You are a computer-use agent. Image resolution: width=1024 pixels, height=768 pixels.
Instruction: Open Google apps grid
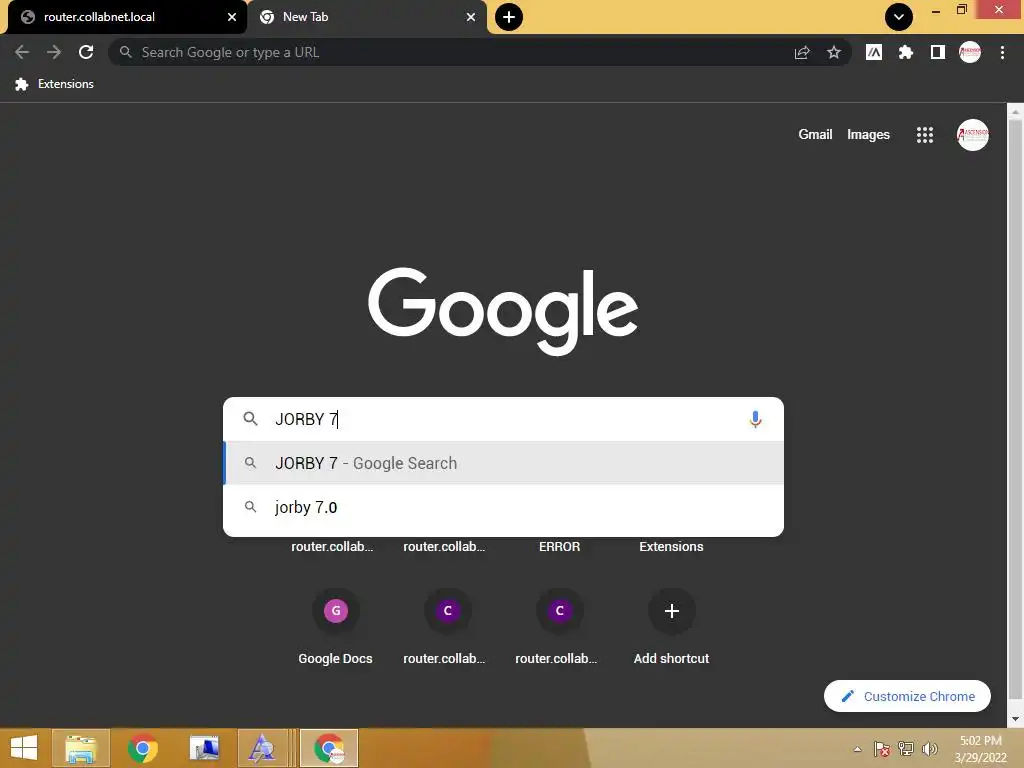pyautogui.click(x=925, y=135)
